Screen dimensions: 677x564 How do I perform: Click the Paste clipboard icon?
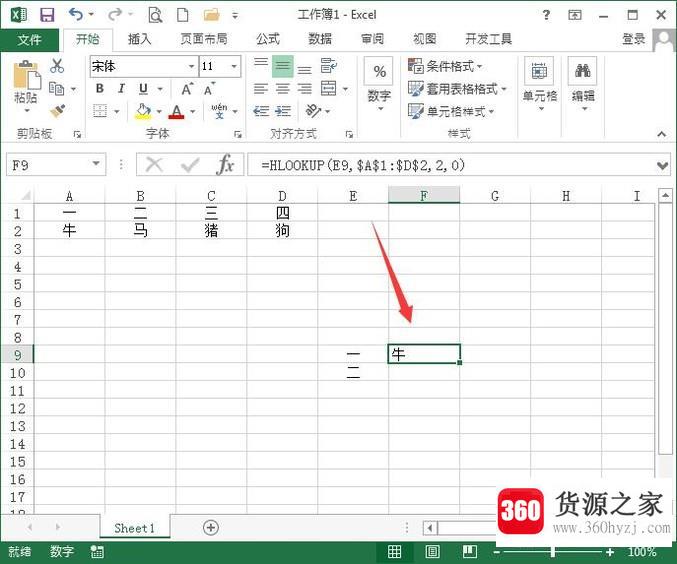tap(26, 75)
